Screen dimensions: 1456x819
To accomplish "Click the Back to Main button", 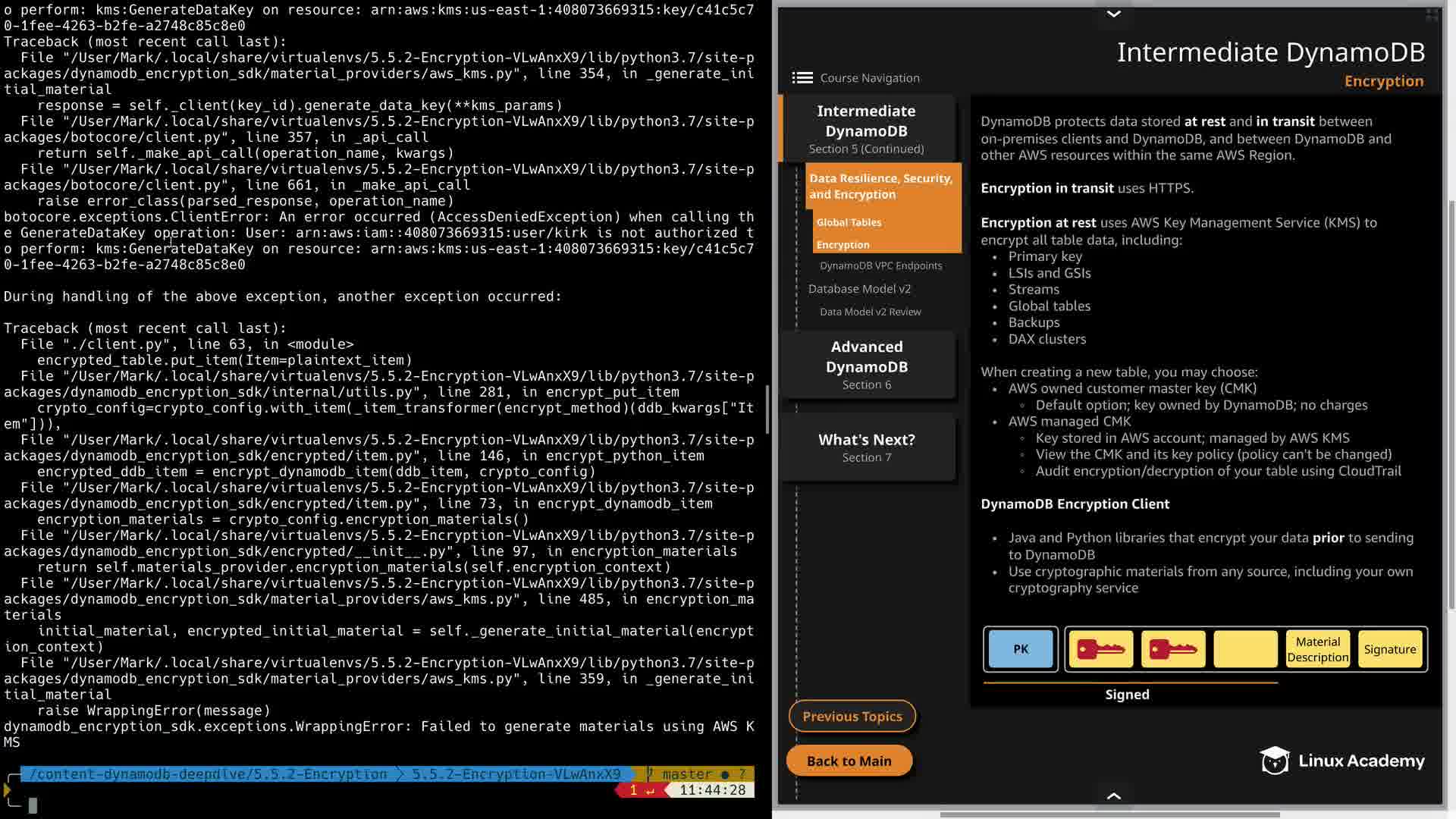I will tap(849, 761).
